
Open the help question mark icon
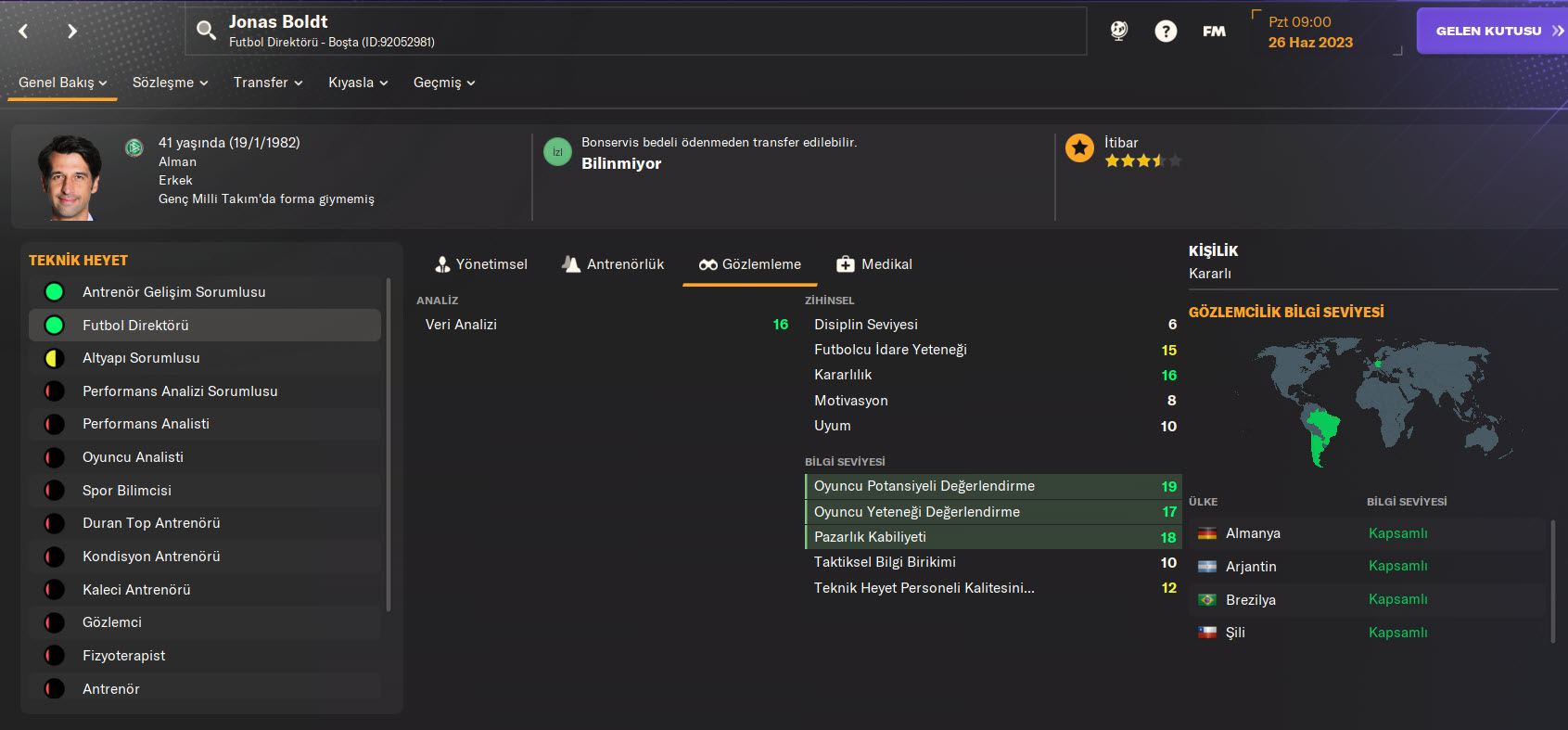[x=1166, y=32]
